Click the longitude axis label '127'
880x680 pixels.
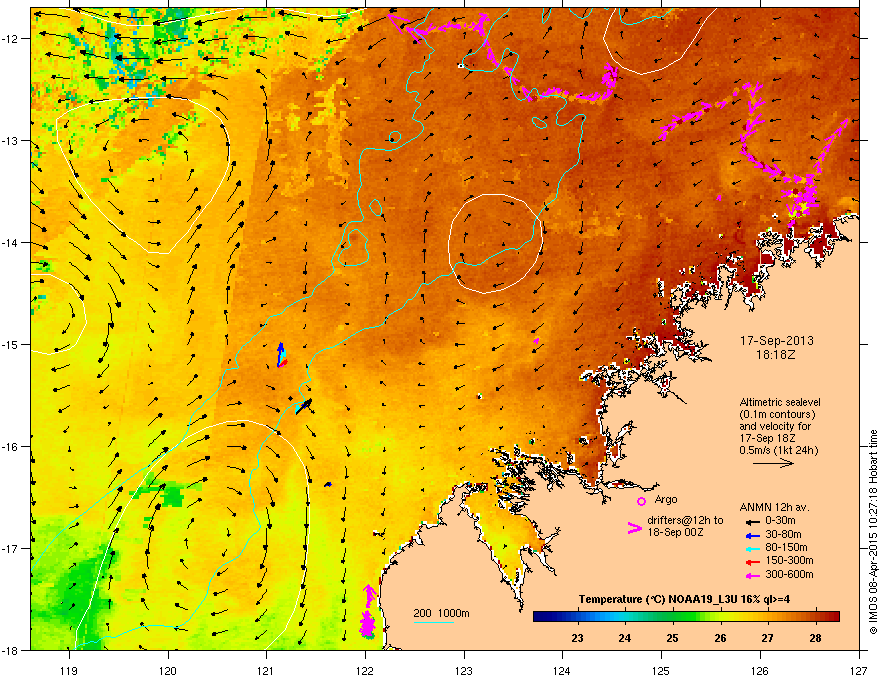[859, 670]
